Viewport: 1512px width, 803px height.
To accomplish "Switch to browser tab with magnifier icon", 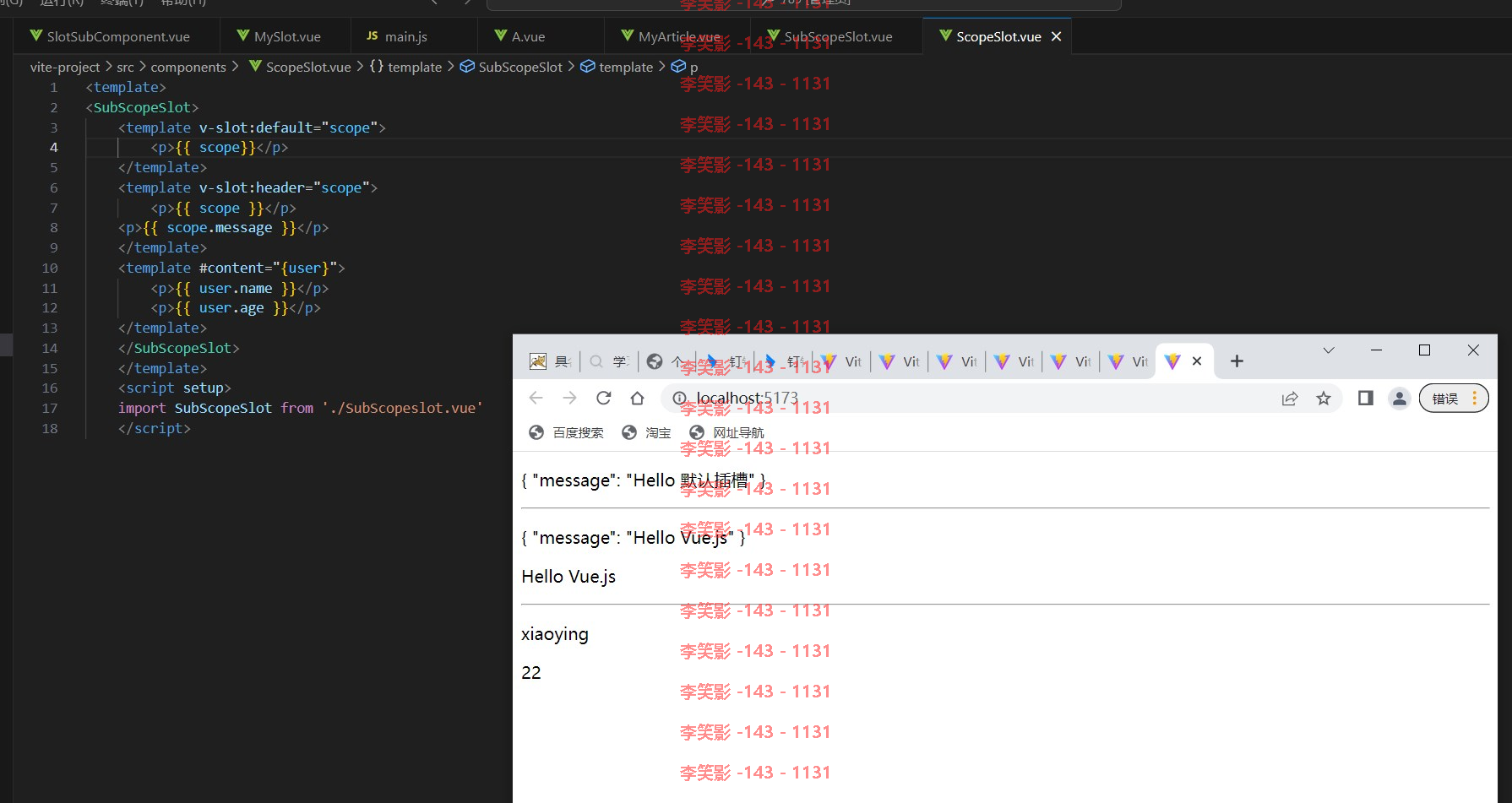I will [609, 361].
